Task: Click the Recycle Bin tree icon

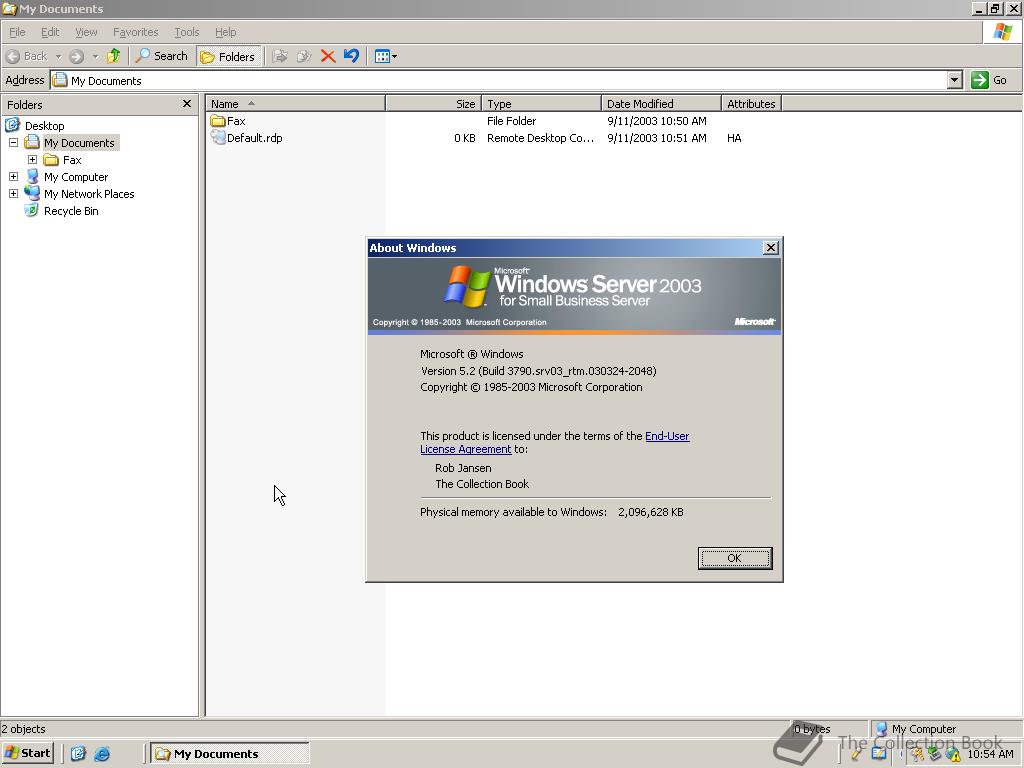Action: coord(31,210)
